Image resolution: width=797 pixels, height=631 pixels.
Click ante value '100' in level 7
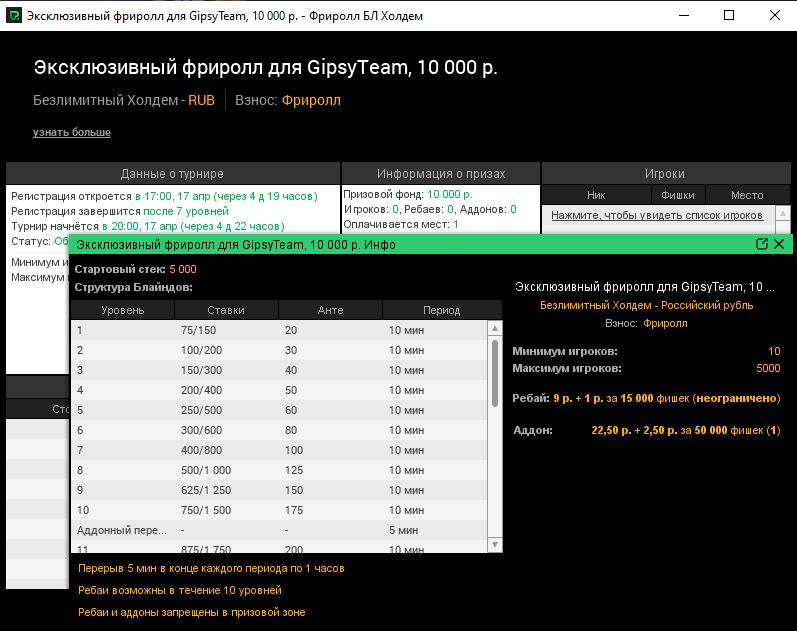pyautogui.click(x=294, y=450)
